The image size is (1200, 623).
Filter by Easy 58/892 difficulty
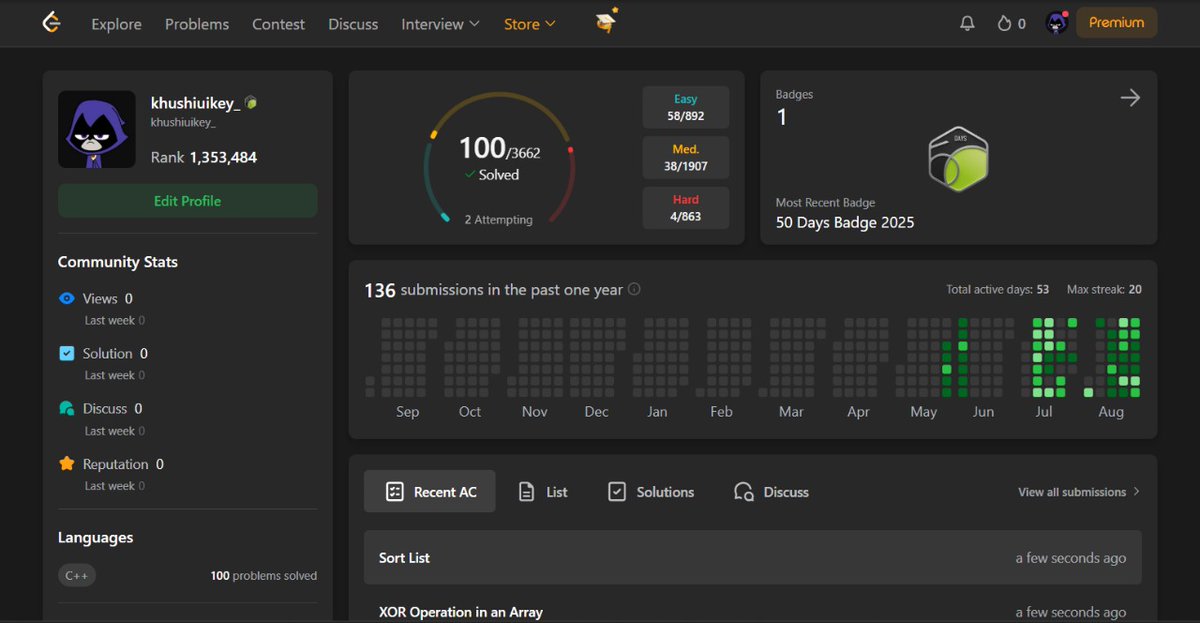point(686,107)
